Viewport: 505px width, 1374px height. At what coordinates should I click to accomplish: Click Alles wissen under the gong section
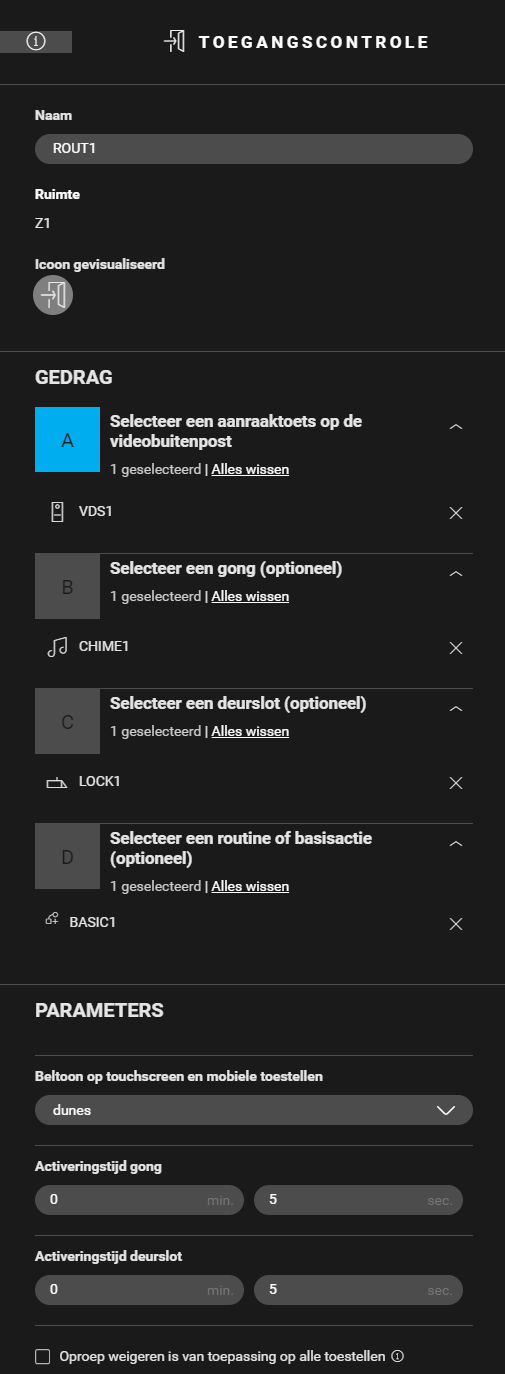click(250, 596)
